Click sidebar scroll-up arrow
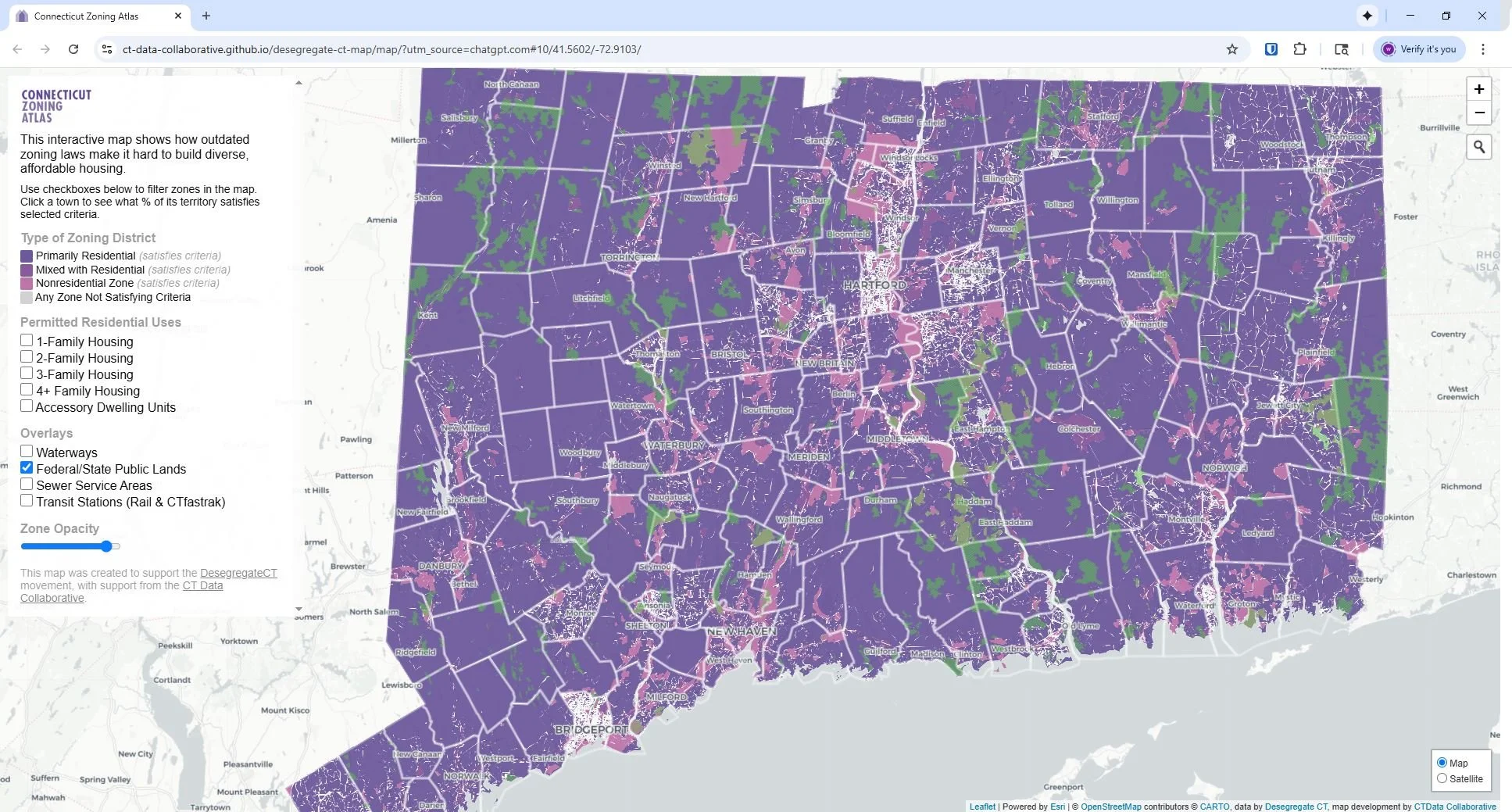 298,83
